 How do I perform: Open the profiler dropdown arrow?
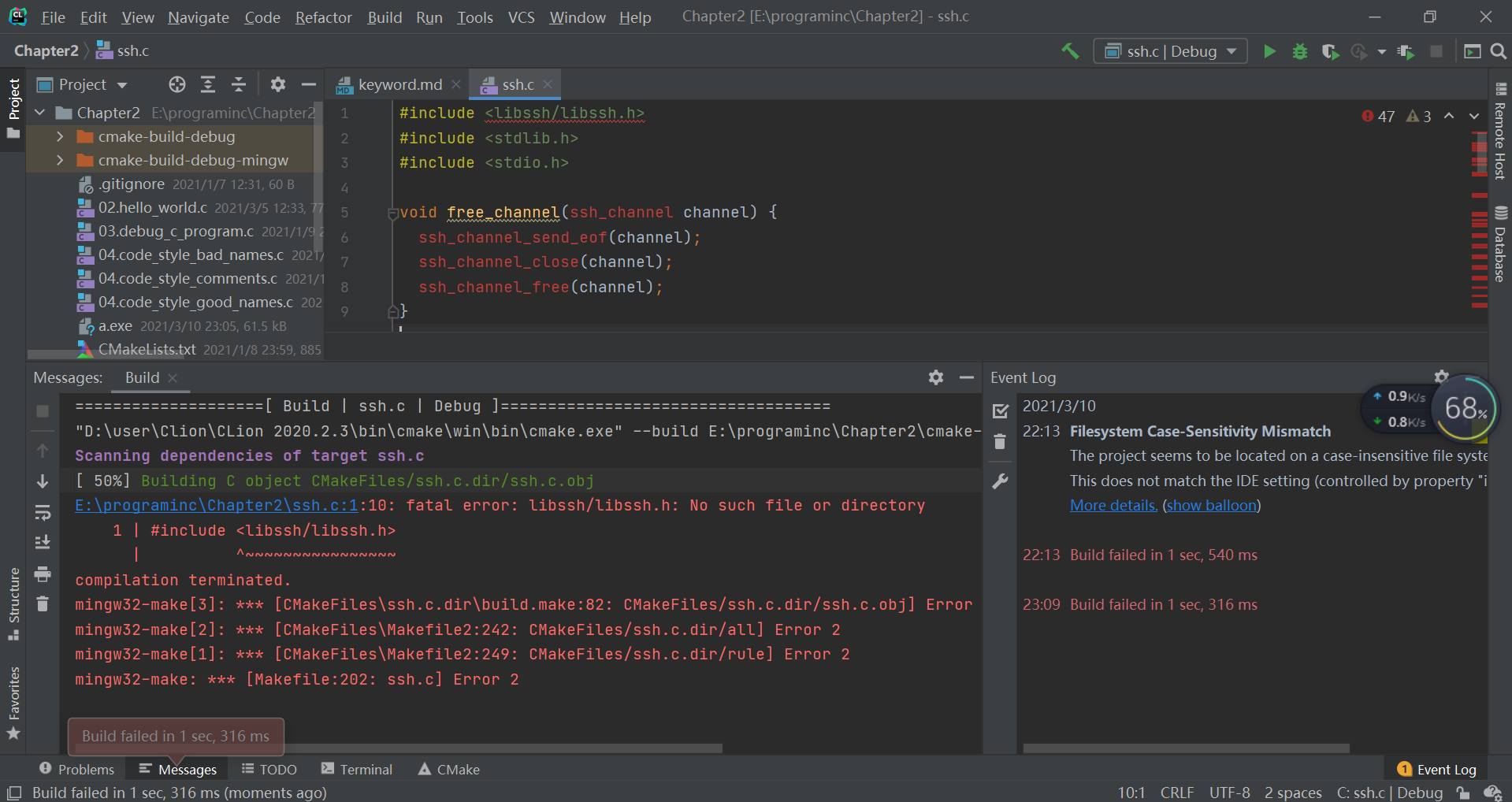click(x=1381, y=52)
